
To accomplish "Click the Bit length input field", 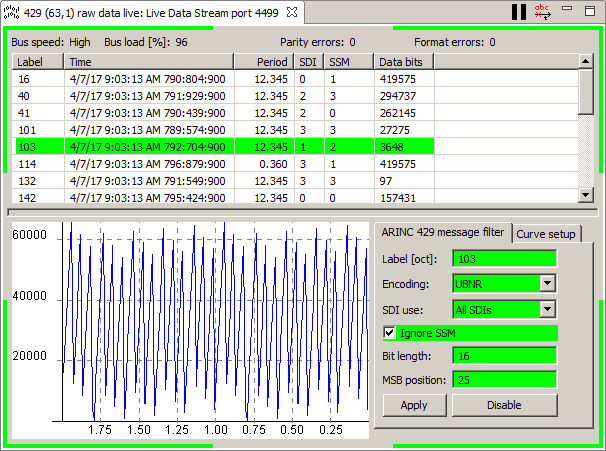I will tap(503, 356).
